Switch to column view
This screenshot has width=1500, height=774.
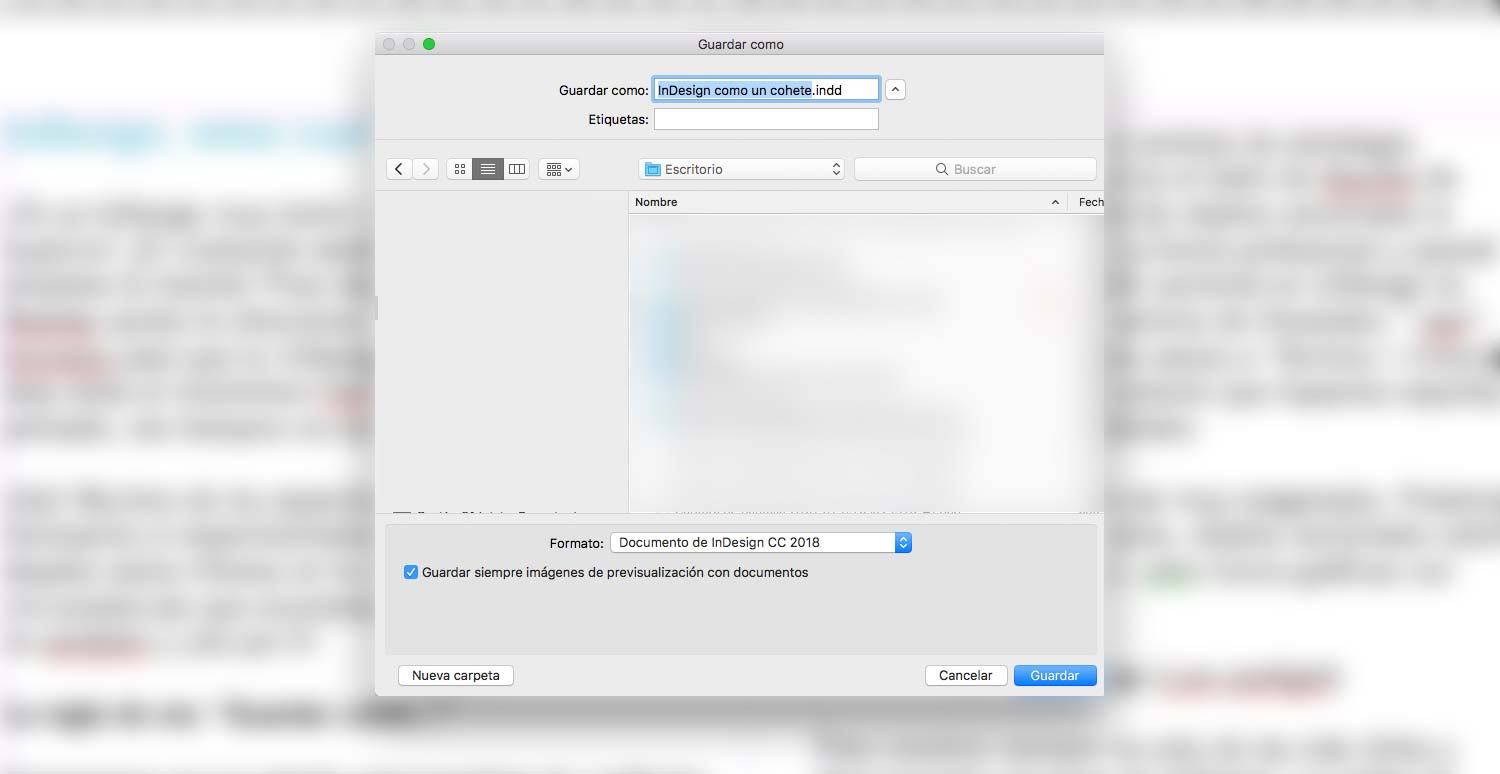pos(516,169)
